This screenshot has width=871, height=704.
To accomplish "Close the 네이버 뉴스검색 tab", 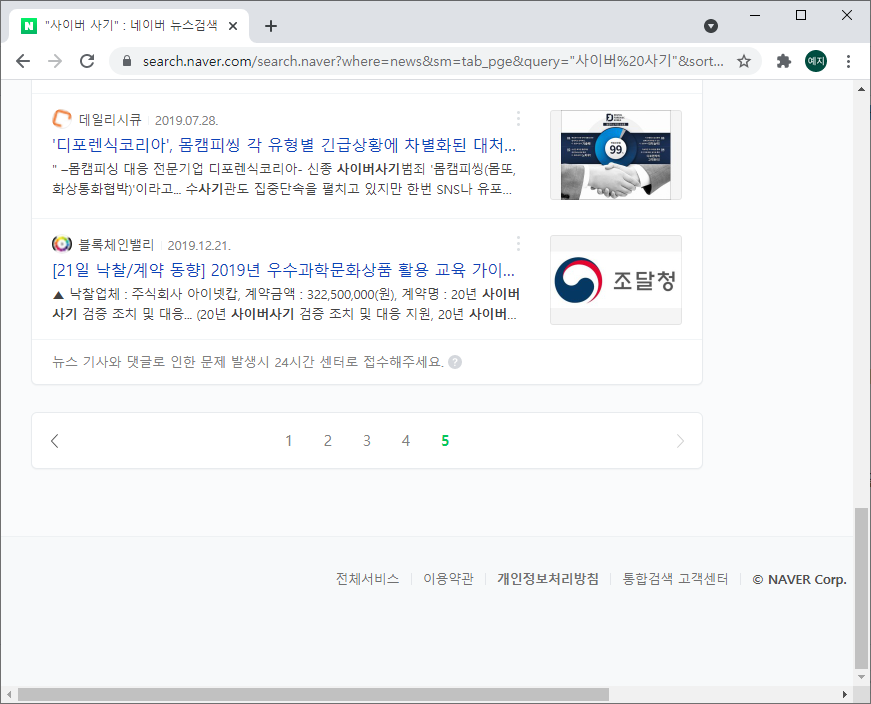I will point(233,26).
